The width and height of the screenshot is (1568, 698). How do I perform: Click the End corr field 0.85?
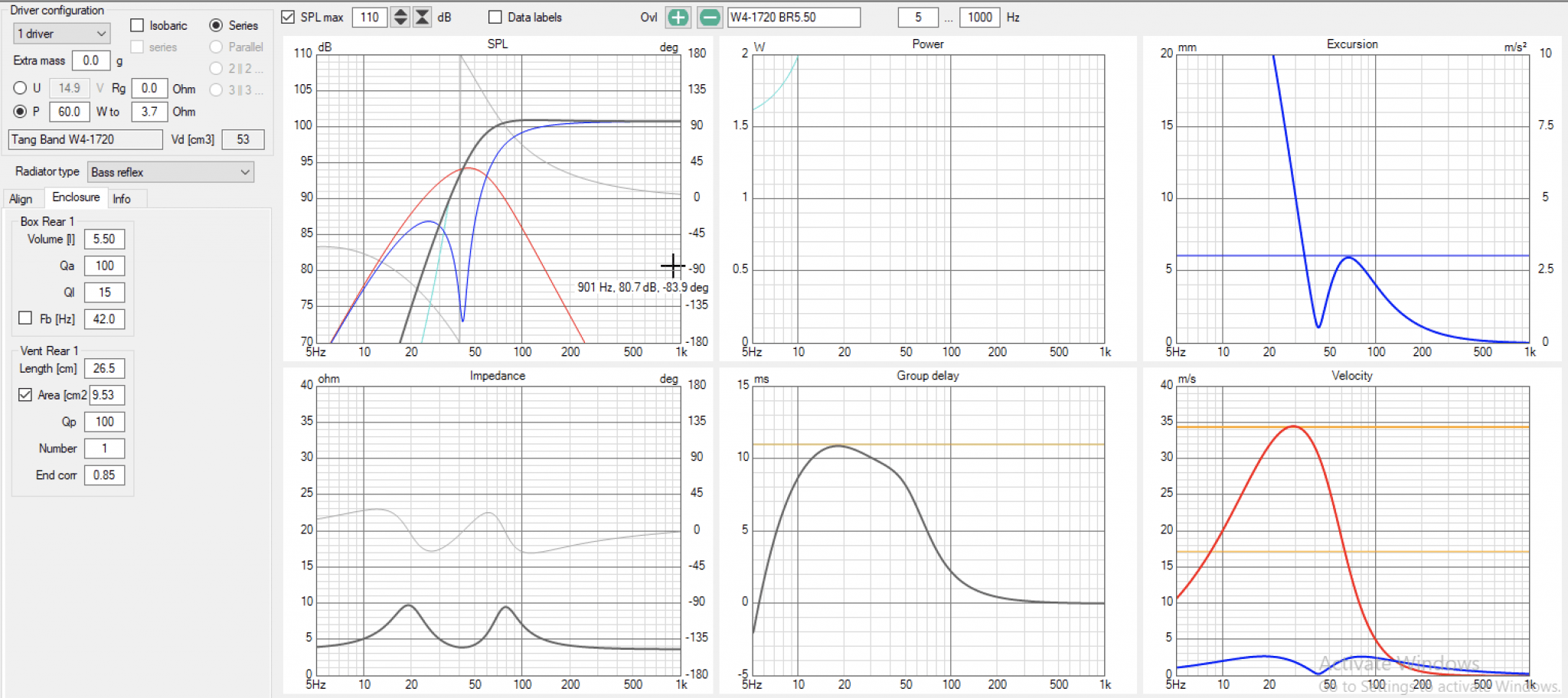[x=104, y=475]
